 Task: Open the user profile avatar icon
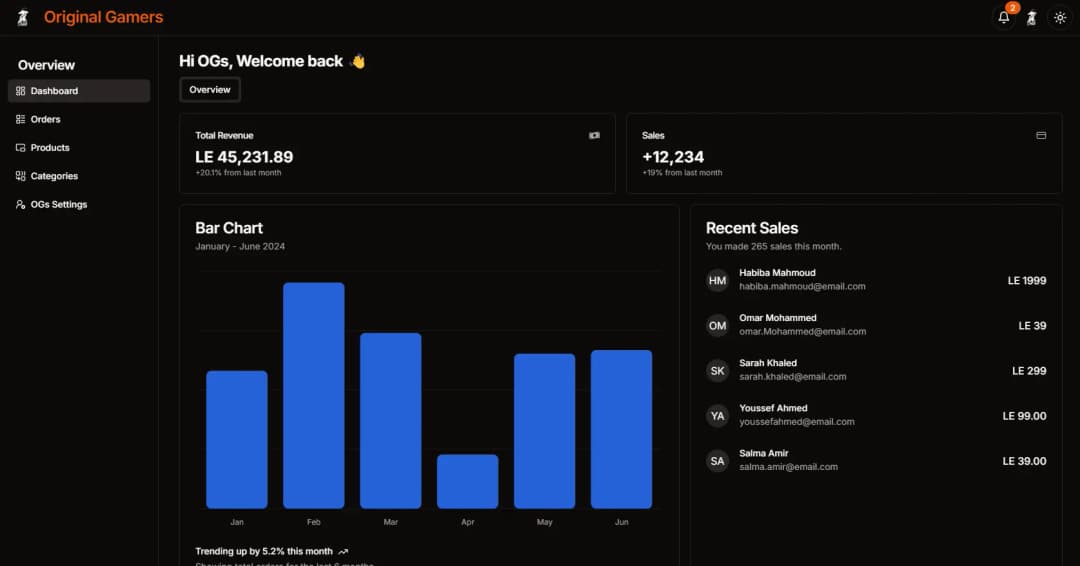1032,18
